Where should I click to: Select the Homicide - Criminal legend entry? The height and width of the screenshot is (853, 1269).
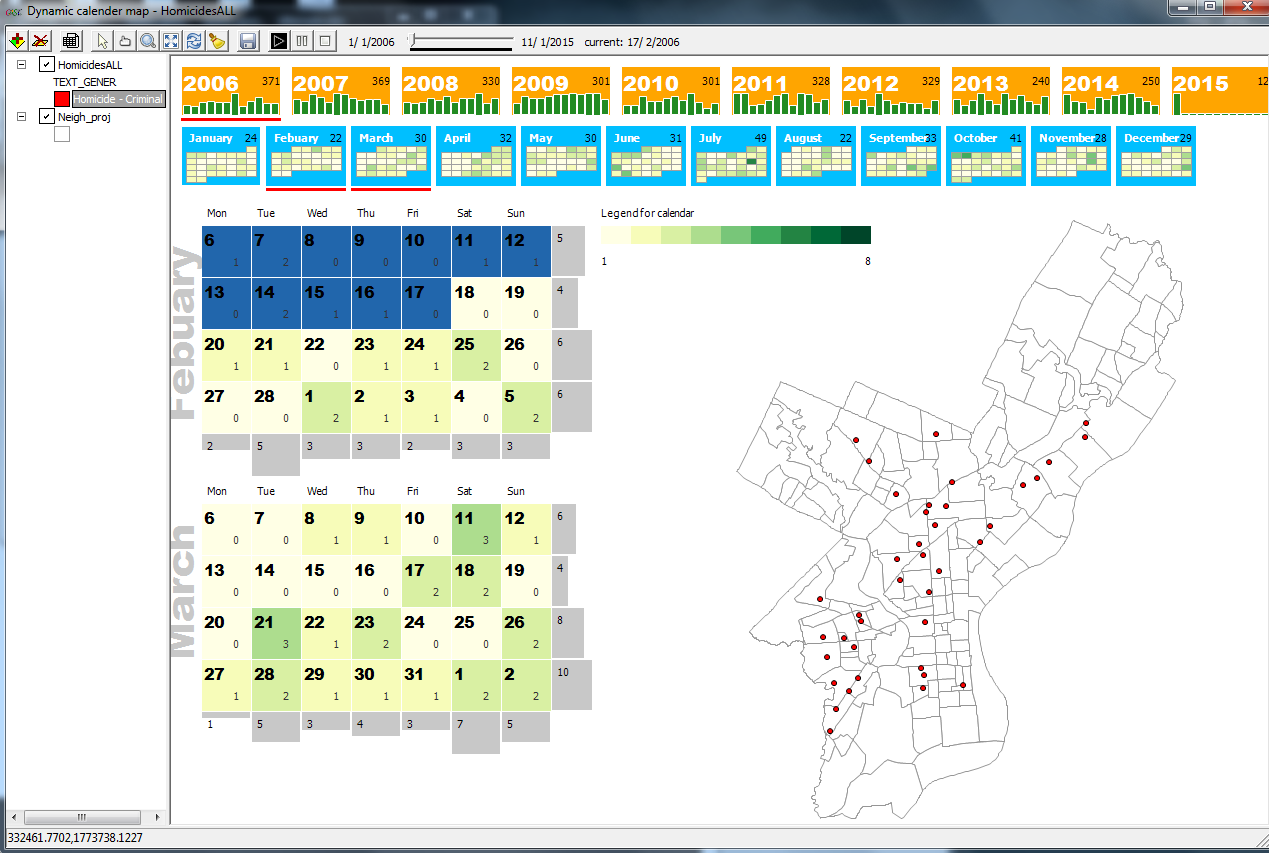click(118, 99)
